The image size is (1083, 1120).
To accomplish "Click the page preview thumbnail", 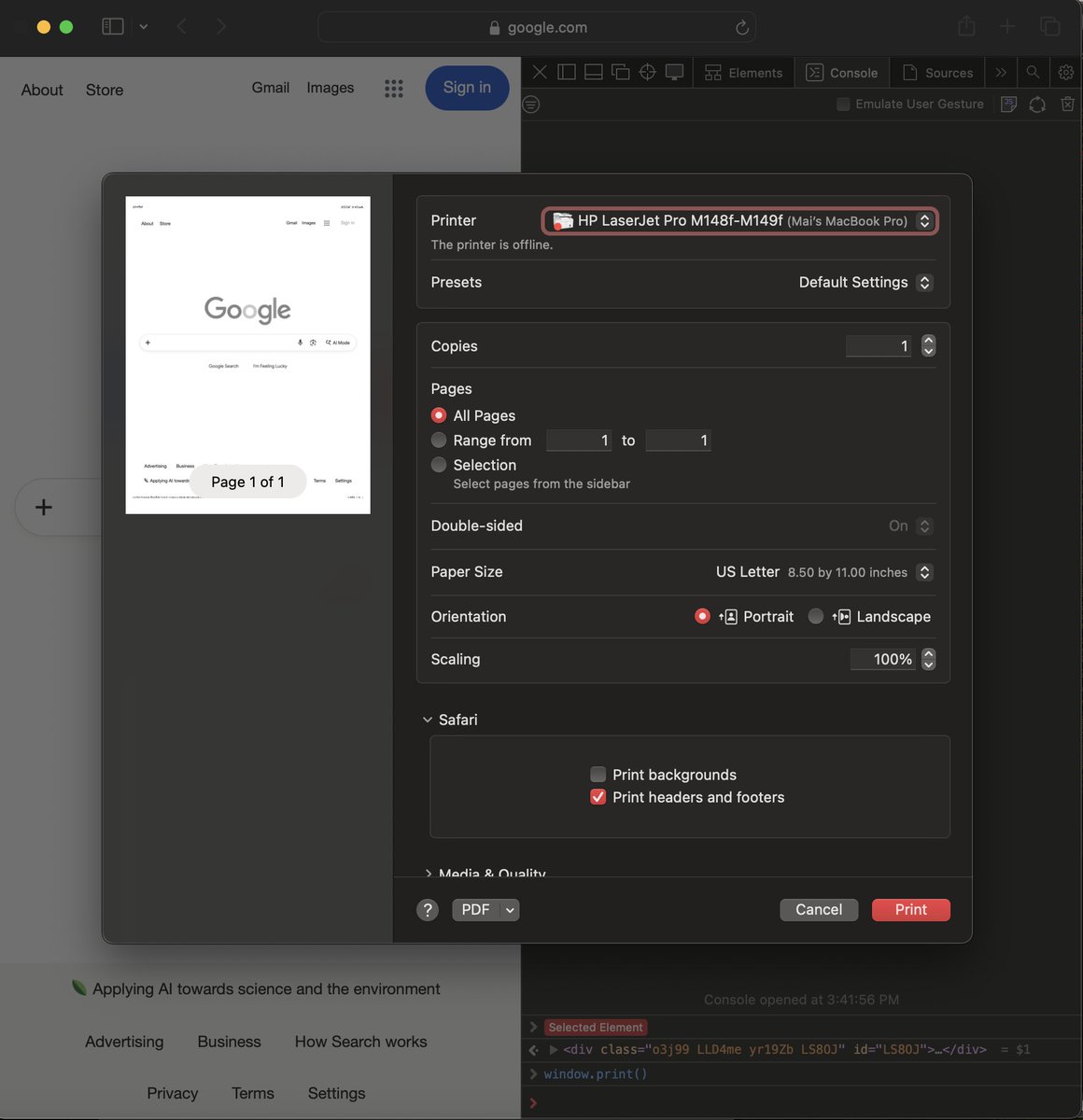I will 248,355.
